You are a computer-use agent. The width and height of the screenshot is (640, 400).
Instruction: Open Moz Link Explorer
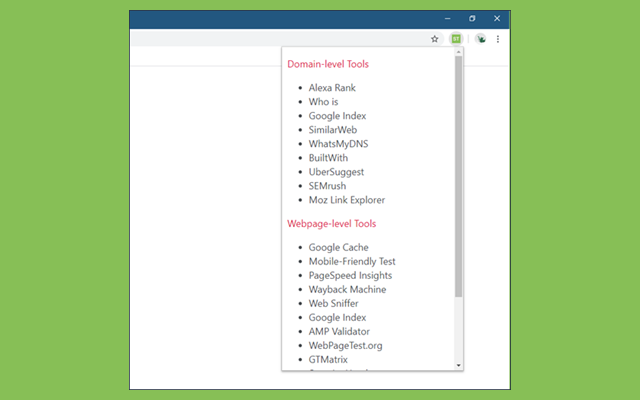(347, 200)
